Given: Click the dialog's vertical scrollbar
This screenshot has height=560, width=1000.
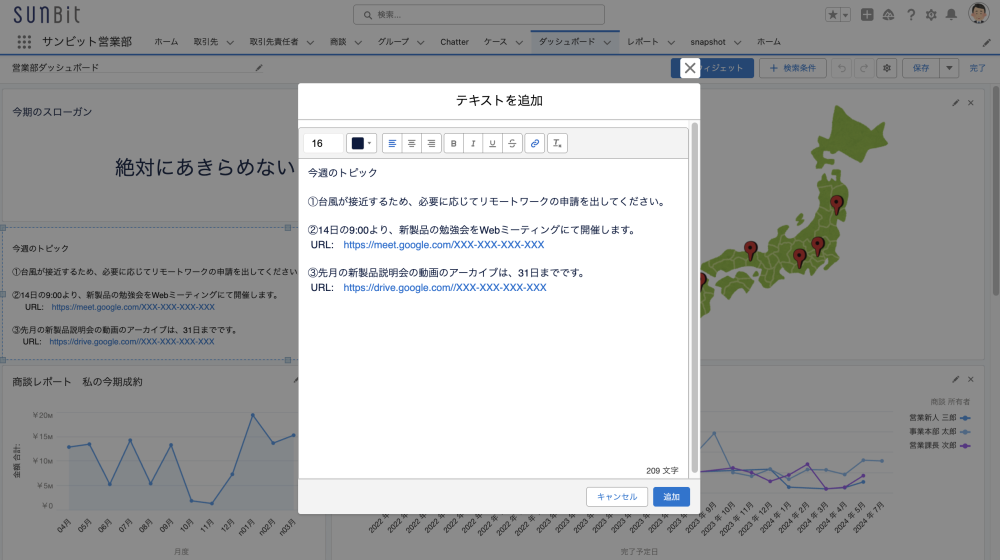Looking at the screenshot, I should coord(695,298).
